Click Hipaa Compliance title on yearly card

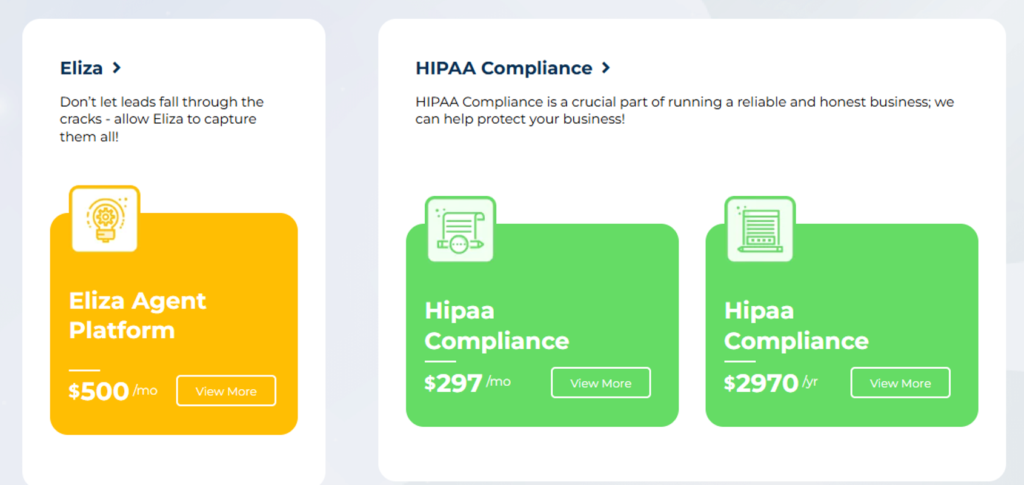pos(797,326)
